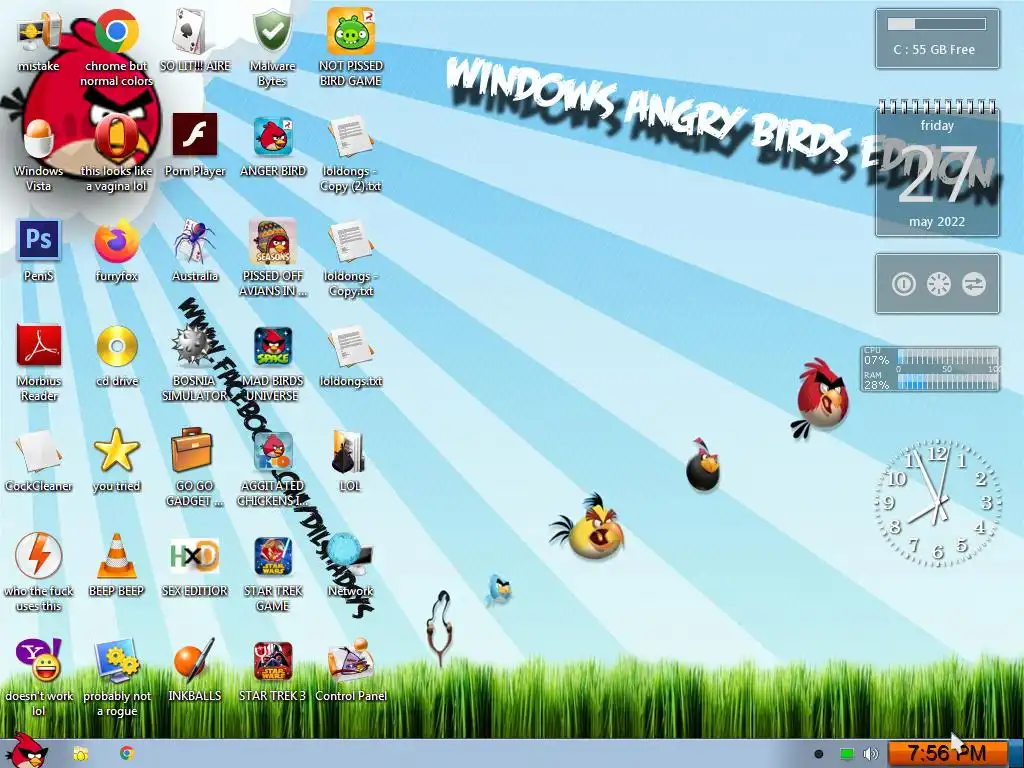The image size is (1024, 768).
Task: Open the 'SO LIT!!! AIRE' card game
Action: point(195,31)
